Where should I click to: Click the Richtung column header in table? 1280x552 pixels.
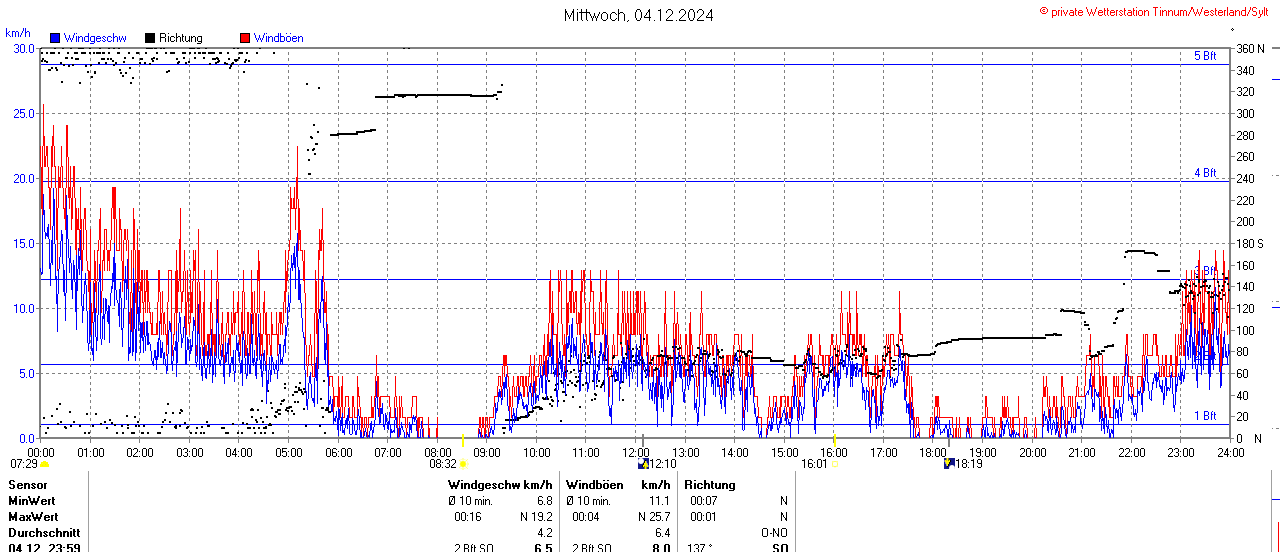pyautogui.click(x=710, y=485)
